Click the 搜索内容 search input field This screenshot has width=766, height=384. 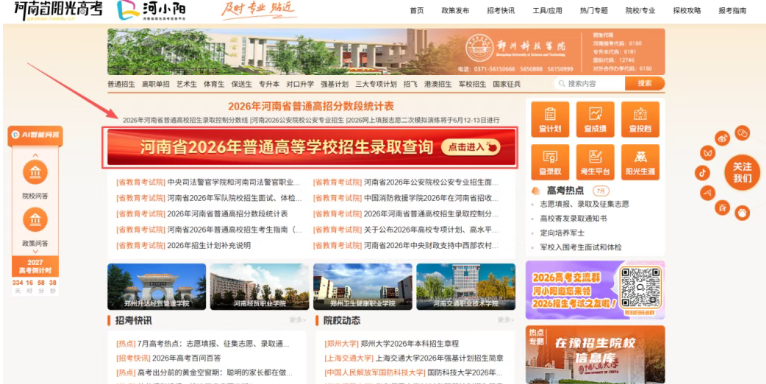[x=590, y=84]
